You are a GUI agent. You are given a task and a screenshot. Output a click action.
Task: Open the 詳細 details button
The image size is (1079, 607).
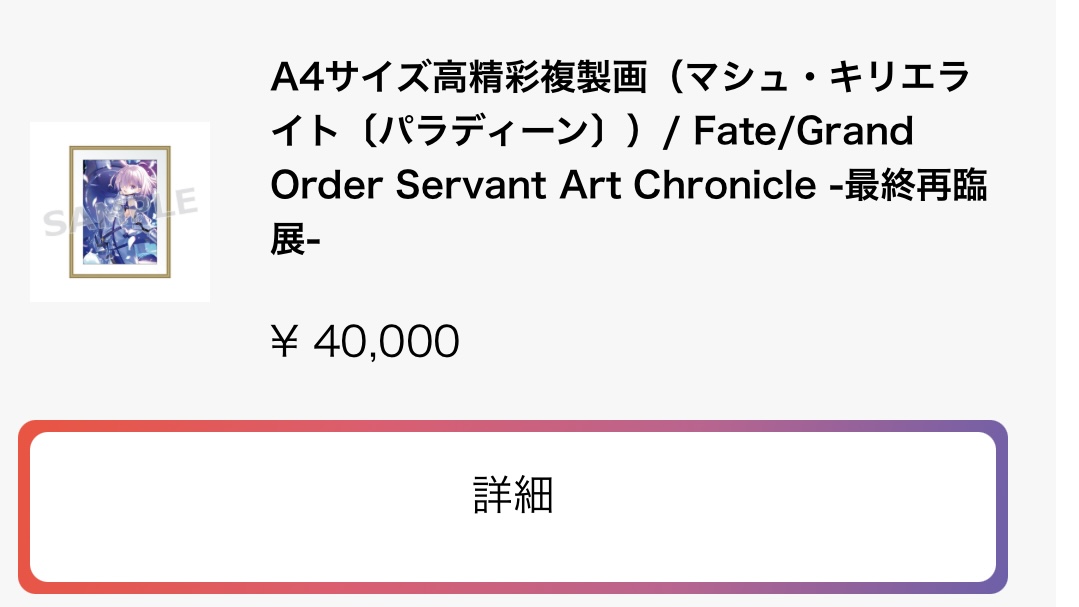coord(512,495)
